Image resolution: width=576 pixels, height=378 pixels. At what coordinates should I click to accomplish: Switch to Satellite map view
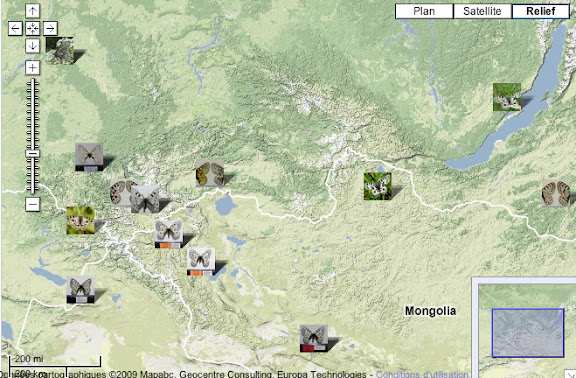[482, 11]
